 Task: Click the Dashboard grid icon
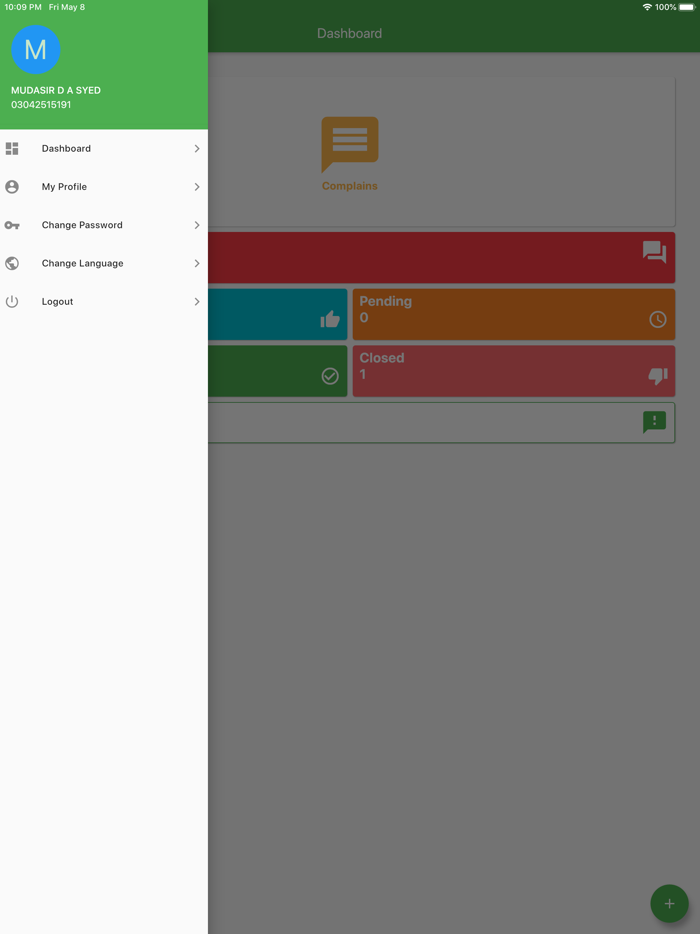pyautogui.click(x=12, y=148)
